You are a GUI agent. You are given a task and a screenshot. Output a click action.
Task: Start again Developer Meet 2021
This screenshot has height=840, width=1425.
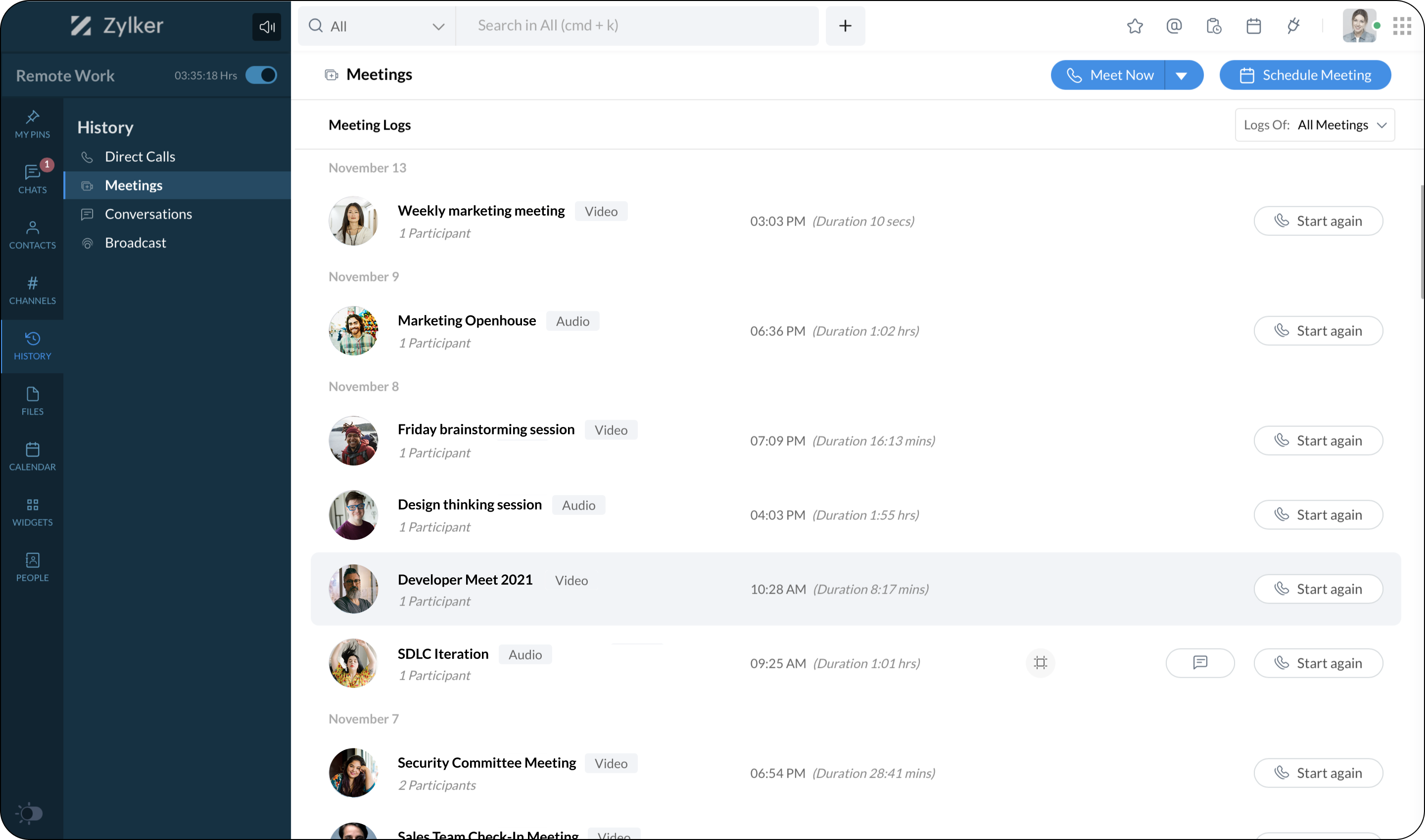[x=1318, y=589]
